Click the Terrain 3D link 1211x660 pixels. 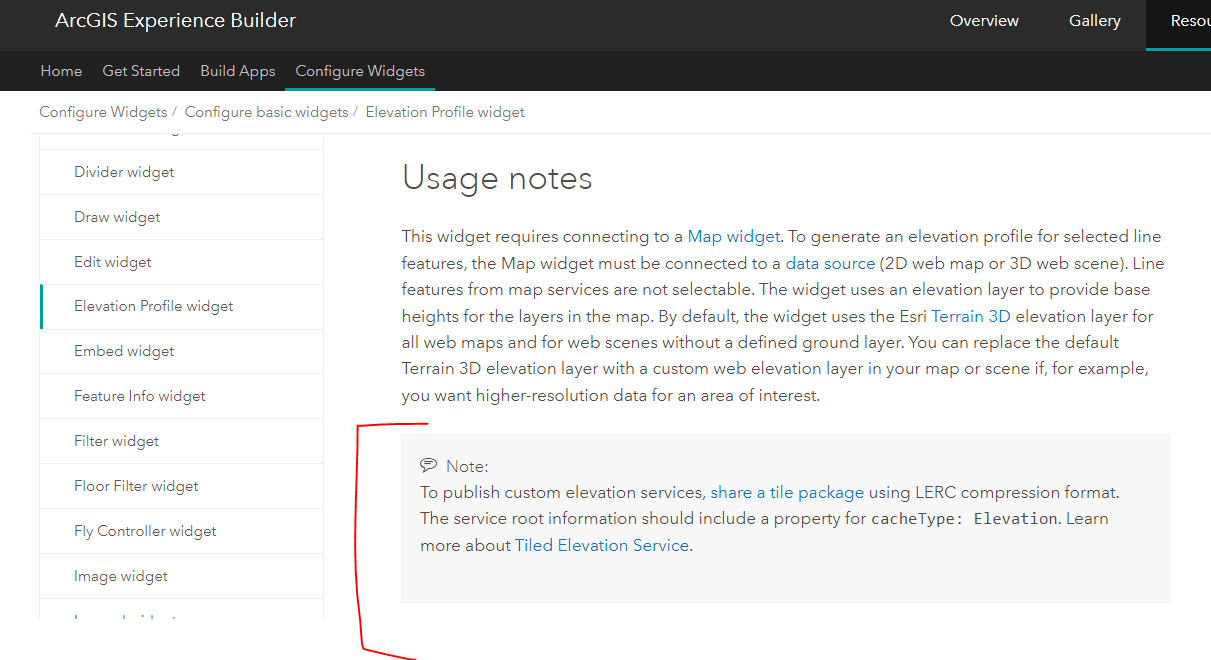970,316
